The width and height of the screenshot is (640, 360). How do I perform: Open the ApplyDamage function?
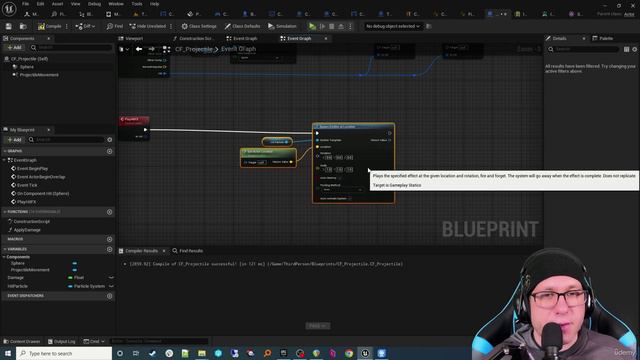27,230
